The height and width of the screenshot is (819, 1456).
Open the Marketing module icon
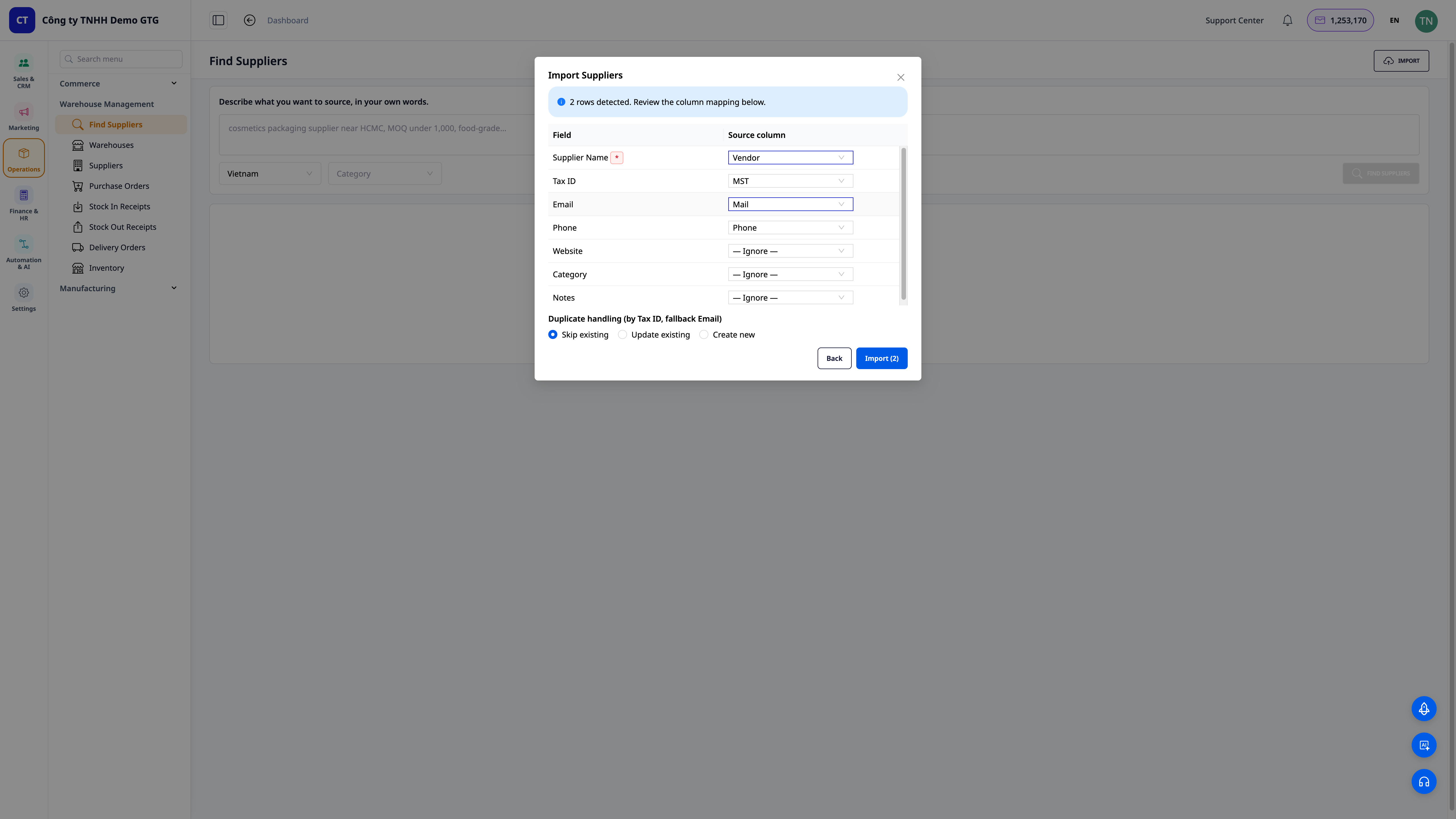pyautogui.click(x=24, y=112)
